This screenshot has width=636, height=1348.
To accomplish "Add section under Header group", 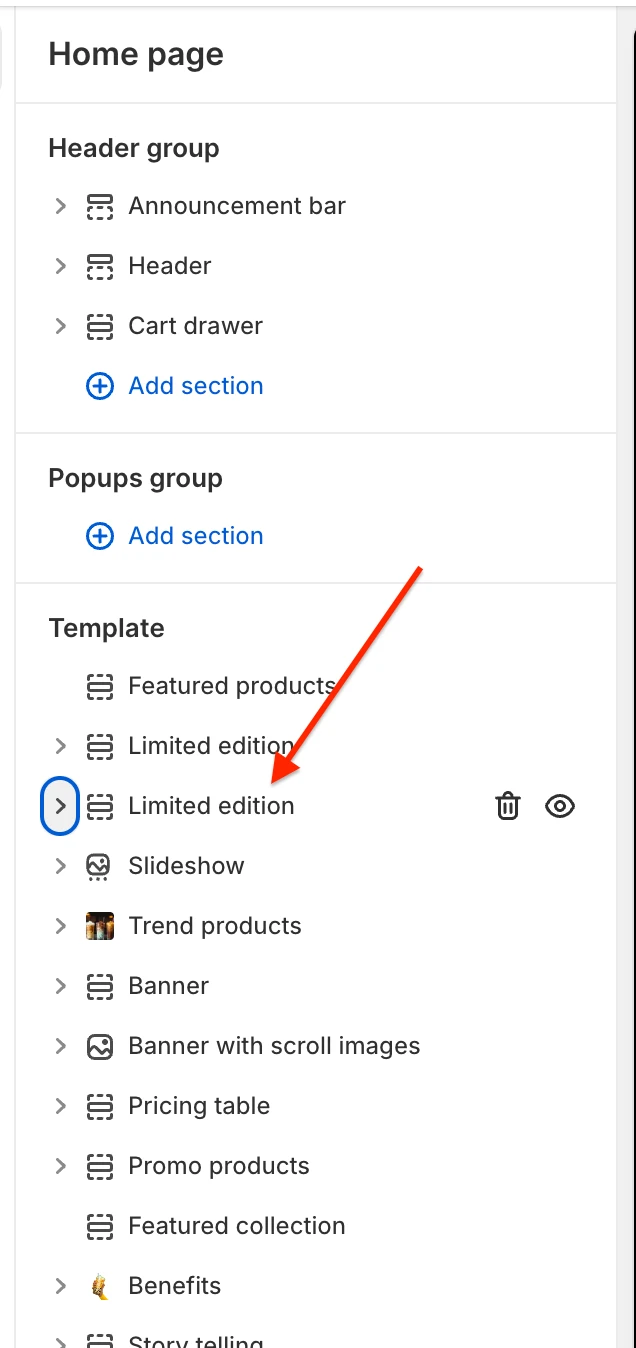I will (x=175, y=386).
